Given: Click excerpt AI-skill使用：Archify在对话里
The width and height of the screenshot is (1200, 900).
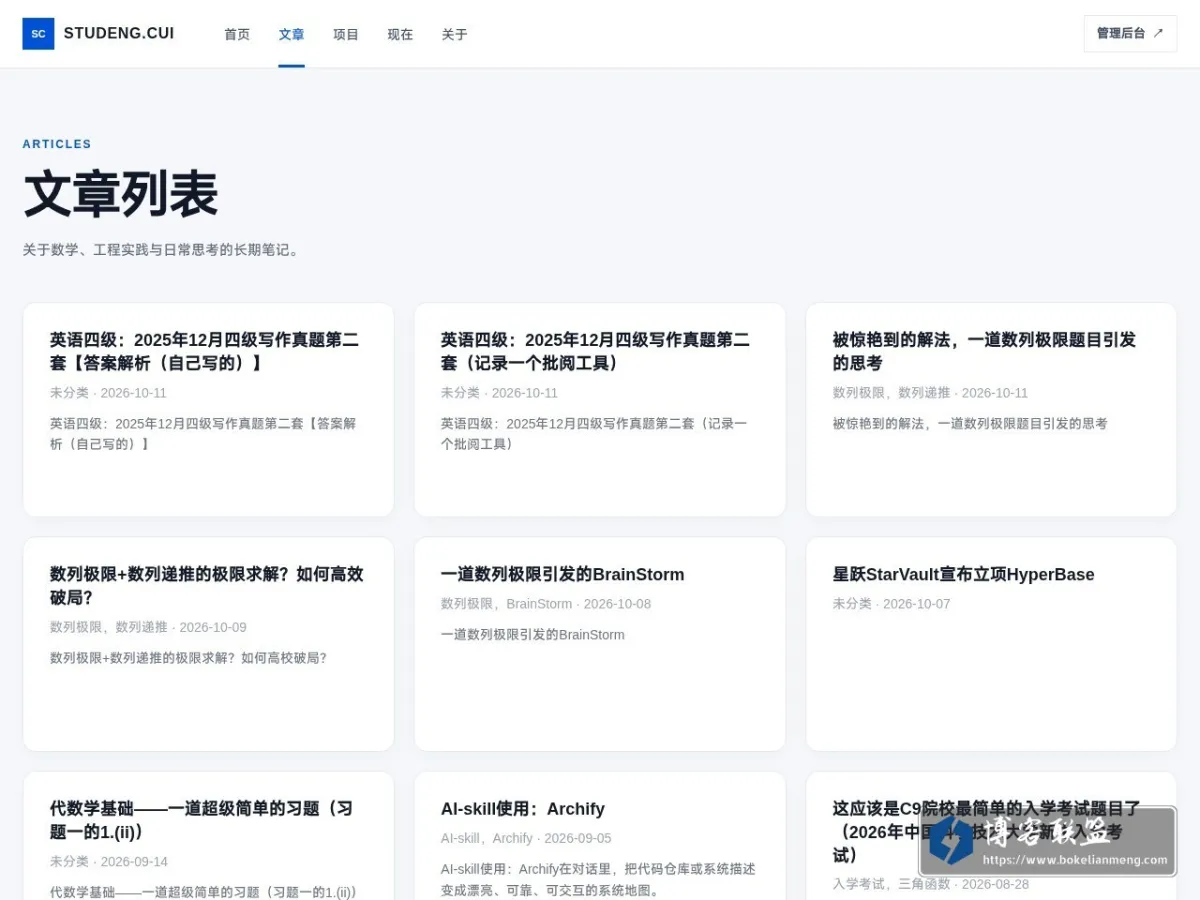Looking at the screenshot, I should click(x=598, y=880).
